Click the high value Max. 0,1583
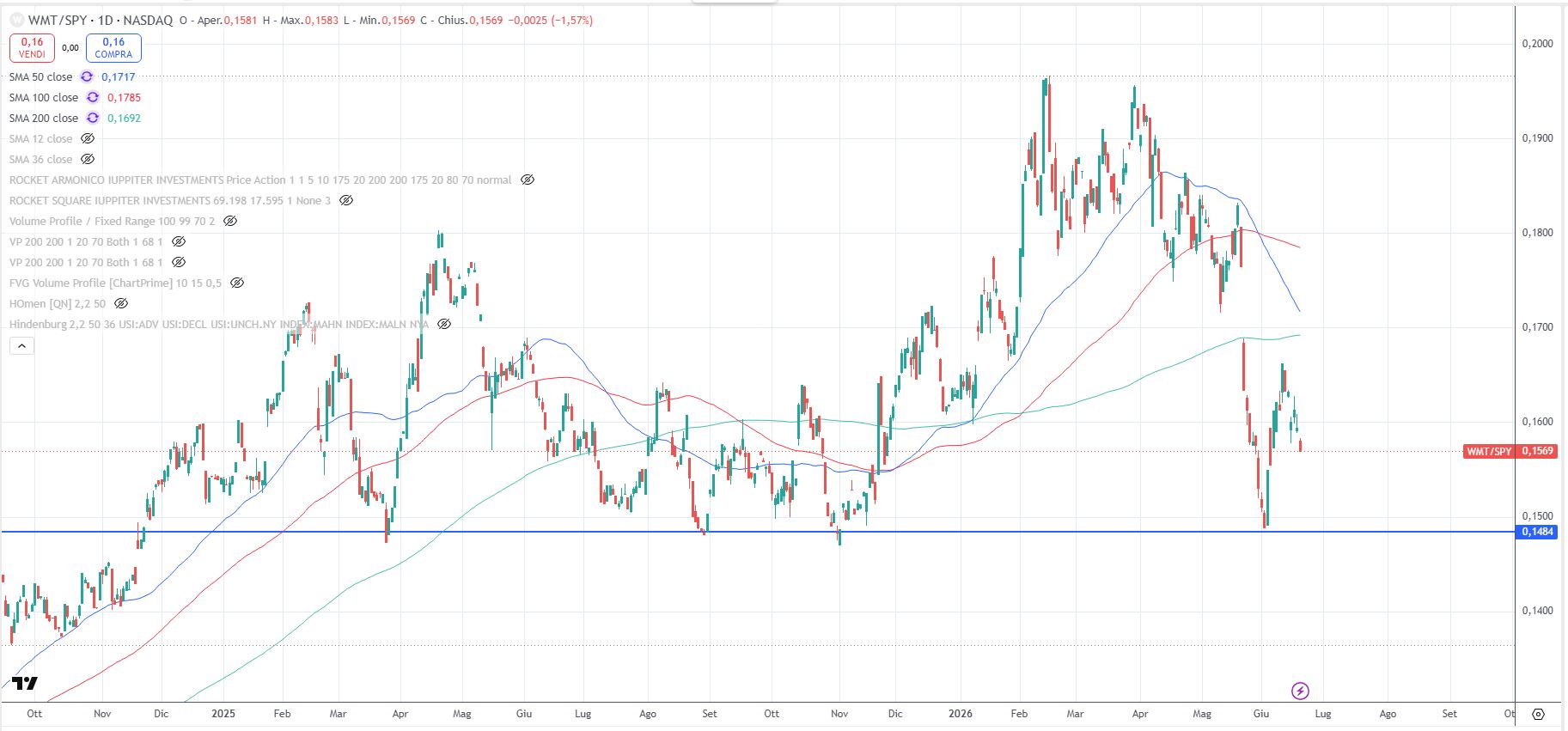 [x=309, y=20]
